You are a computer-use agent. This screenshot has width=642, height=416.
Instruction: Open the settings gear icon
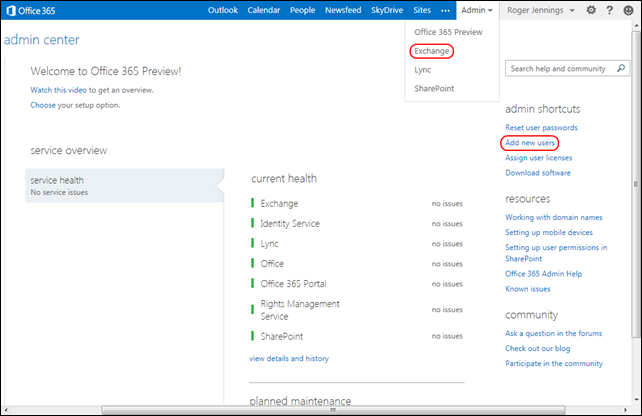591,10
